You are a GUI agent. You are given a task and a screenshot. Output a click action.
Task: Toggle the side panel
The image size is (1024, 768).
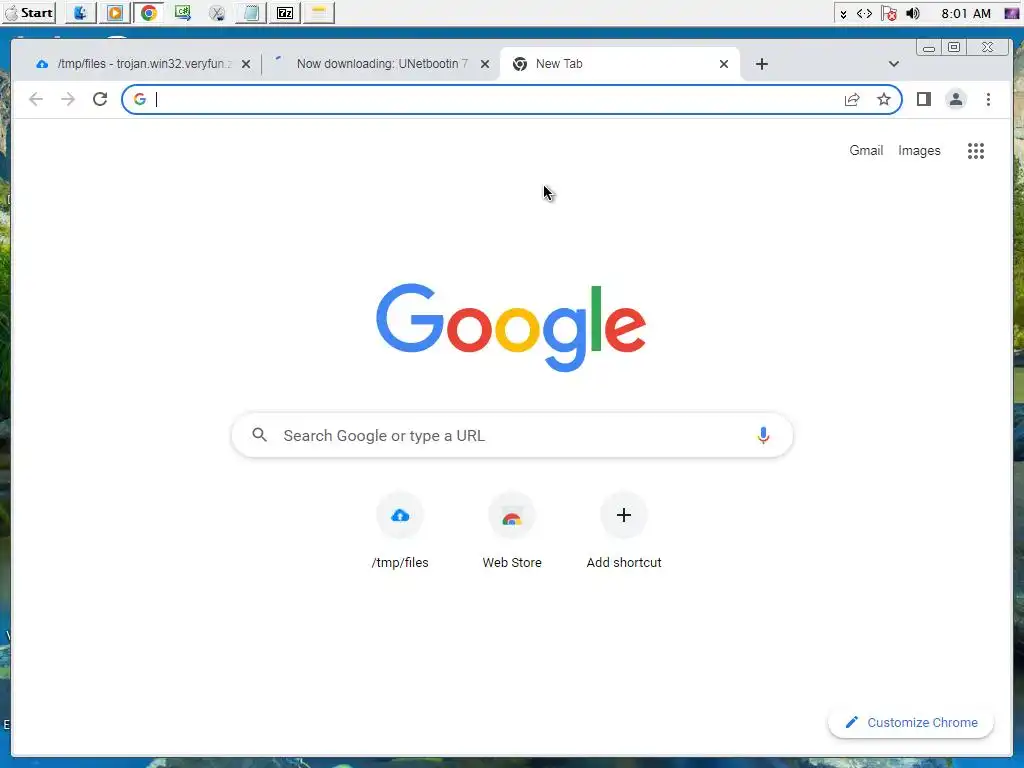(923, 99)
